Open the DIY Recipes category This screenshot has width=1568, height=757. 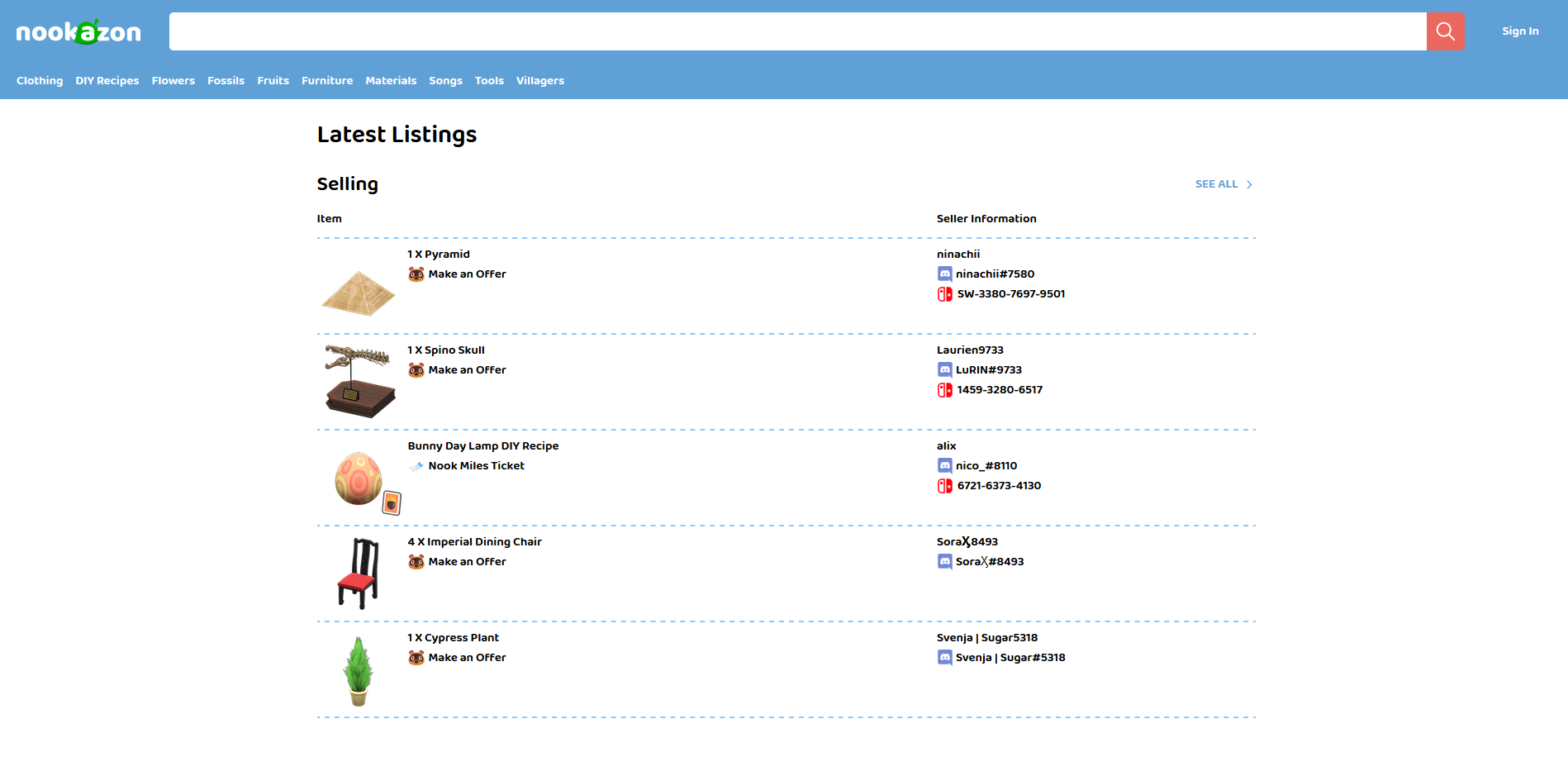(107, 81)
